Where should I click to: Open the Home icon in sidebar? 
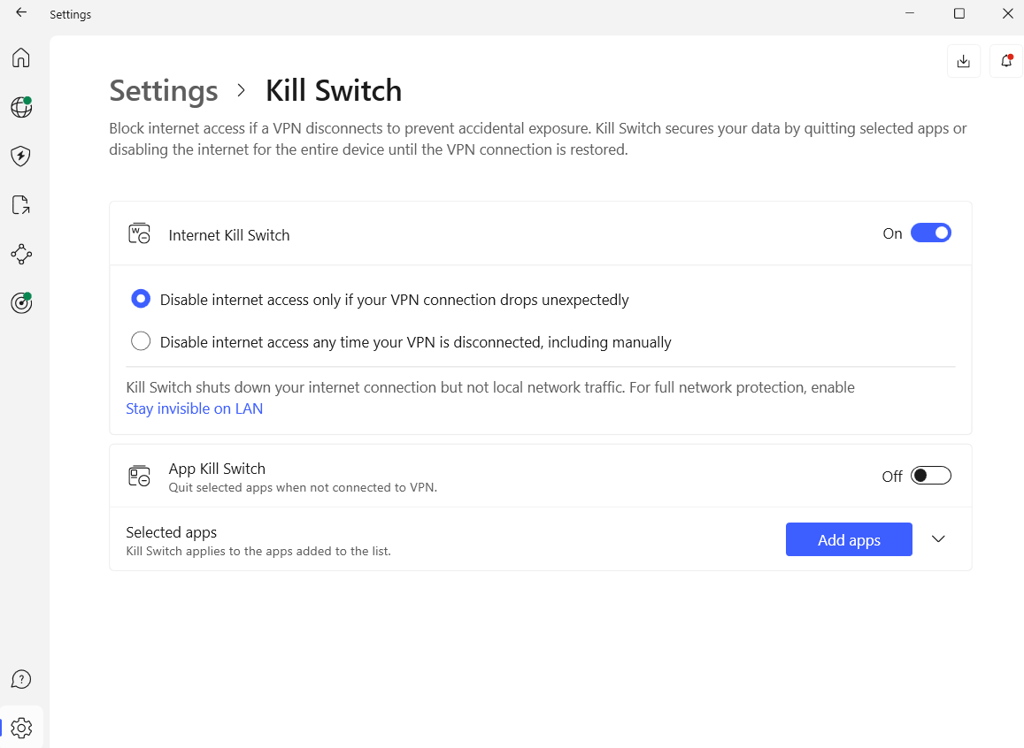pyautogui.click(x=21, y=57)
